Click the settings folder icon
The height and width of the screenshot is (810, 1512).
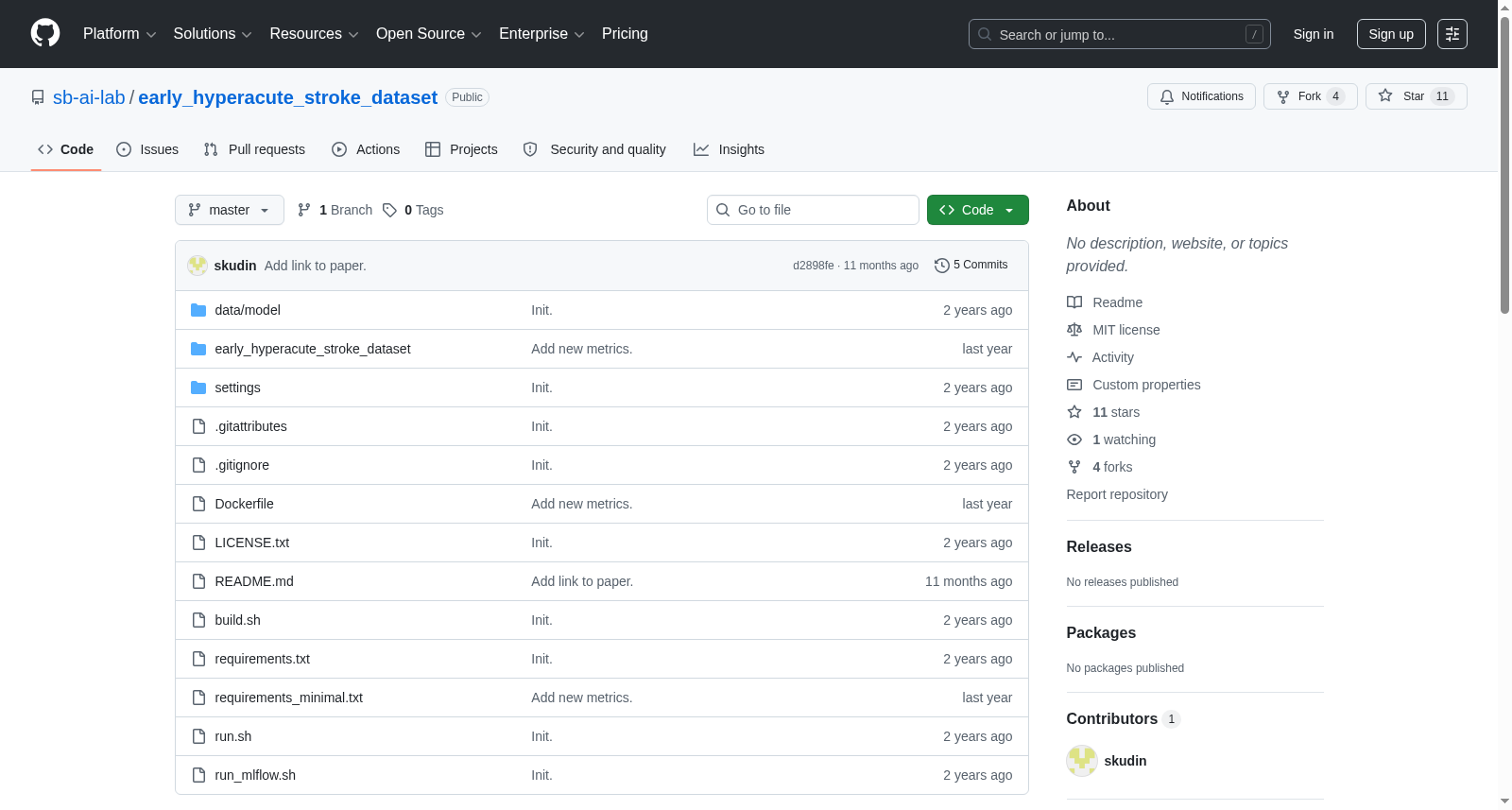tap(198, 388)
